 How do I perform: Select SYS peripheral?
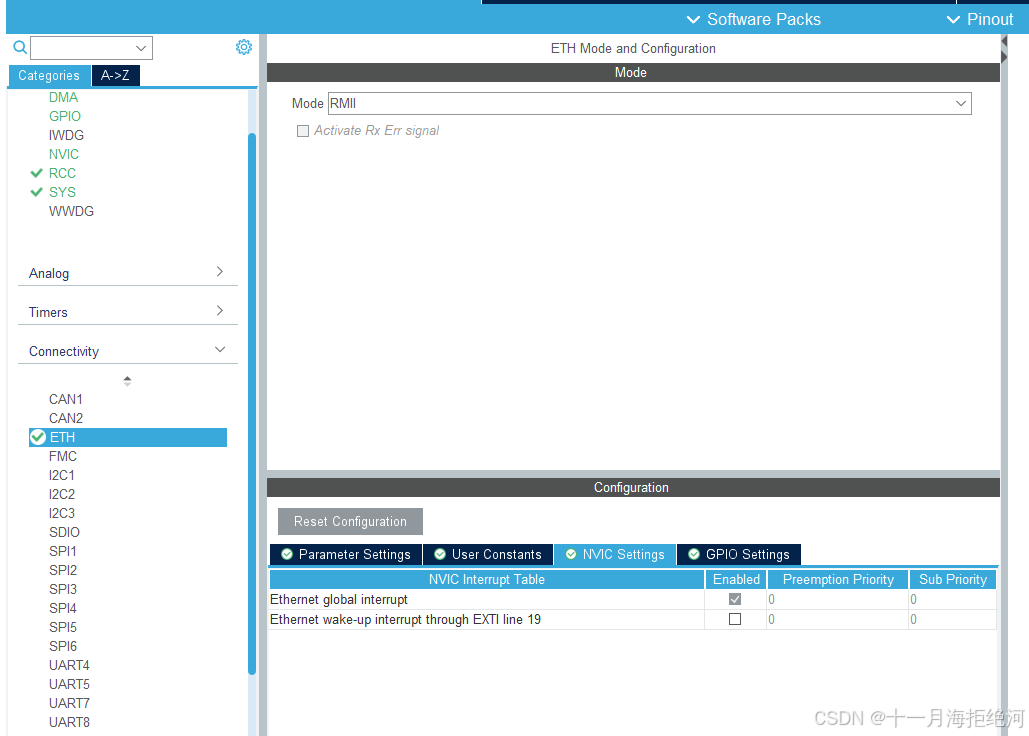[x=62, y=192]
